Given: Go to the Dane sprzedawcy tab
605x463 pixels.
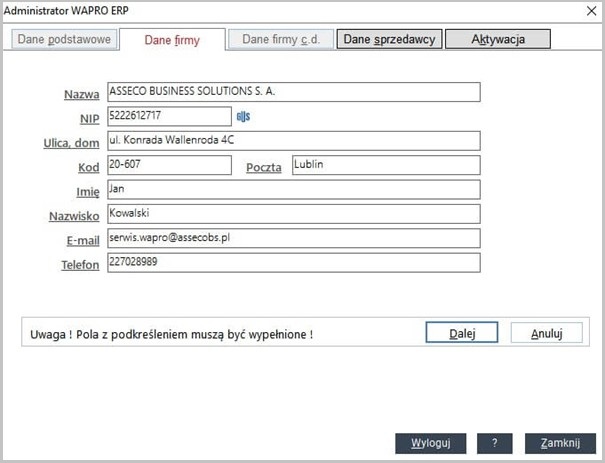Looking at the screenshot, I should click(x=389, y=40).
